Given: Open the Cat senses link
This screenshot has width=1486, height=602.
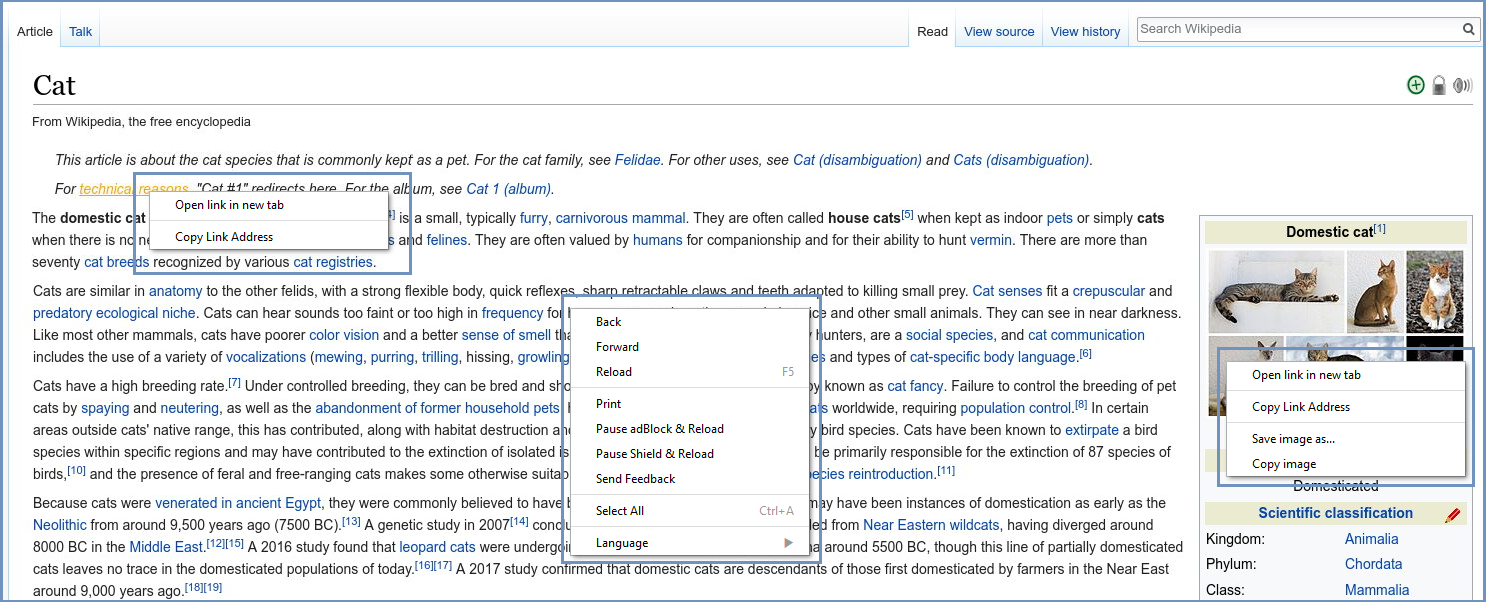Looking at the screenshot, I should [1007, 291].
